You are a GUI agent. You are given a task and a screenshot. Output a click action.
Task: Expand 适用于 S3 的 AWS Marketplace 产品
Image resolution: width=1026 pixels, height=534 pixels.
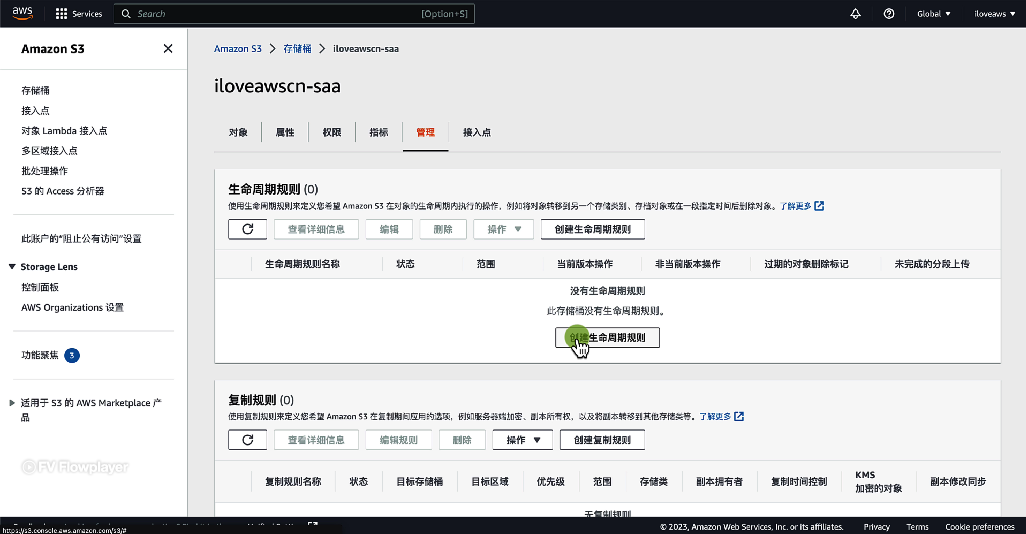12,403
